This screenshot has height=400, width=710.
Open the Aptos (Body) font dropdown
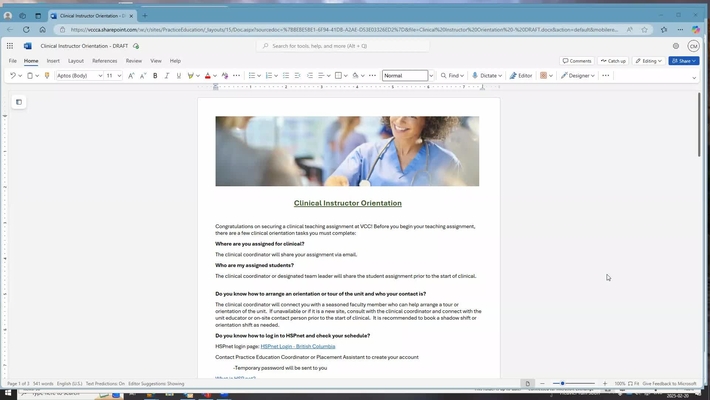point(78,76)
